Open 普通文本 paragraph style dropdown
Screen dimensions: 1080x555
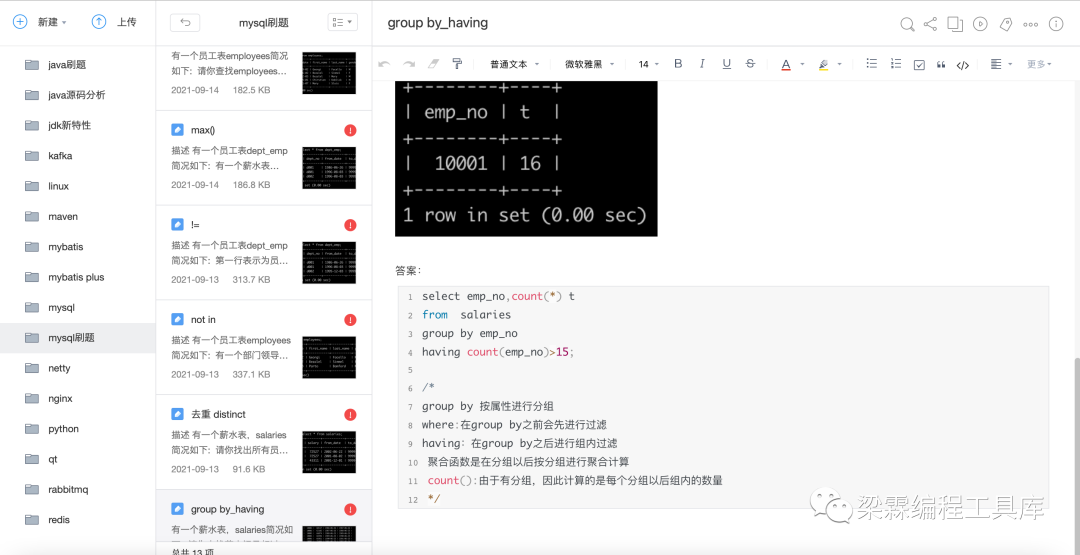[515, 64]
